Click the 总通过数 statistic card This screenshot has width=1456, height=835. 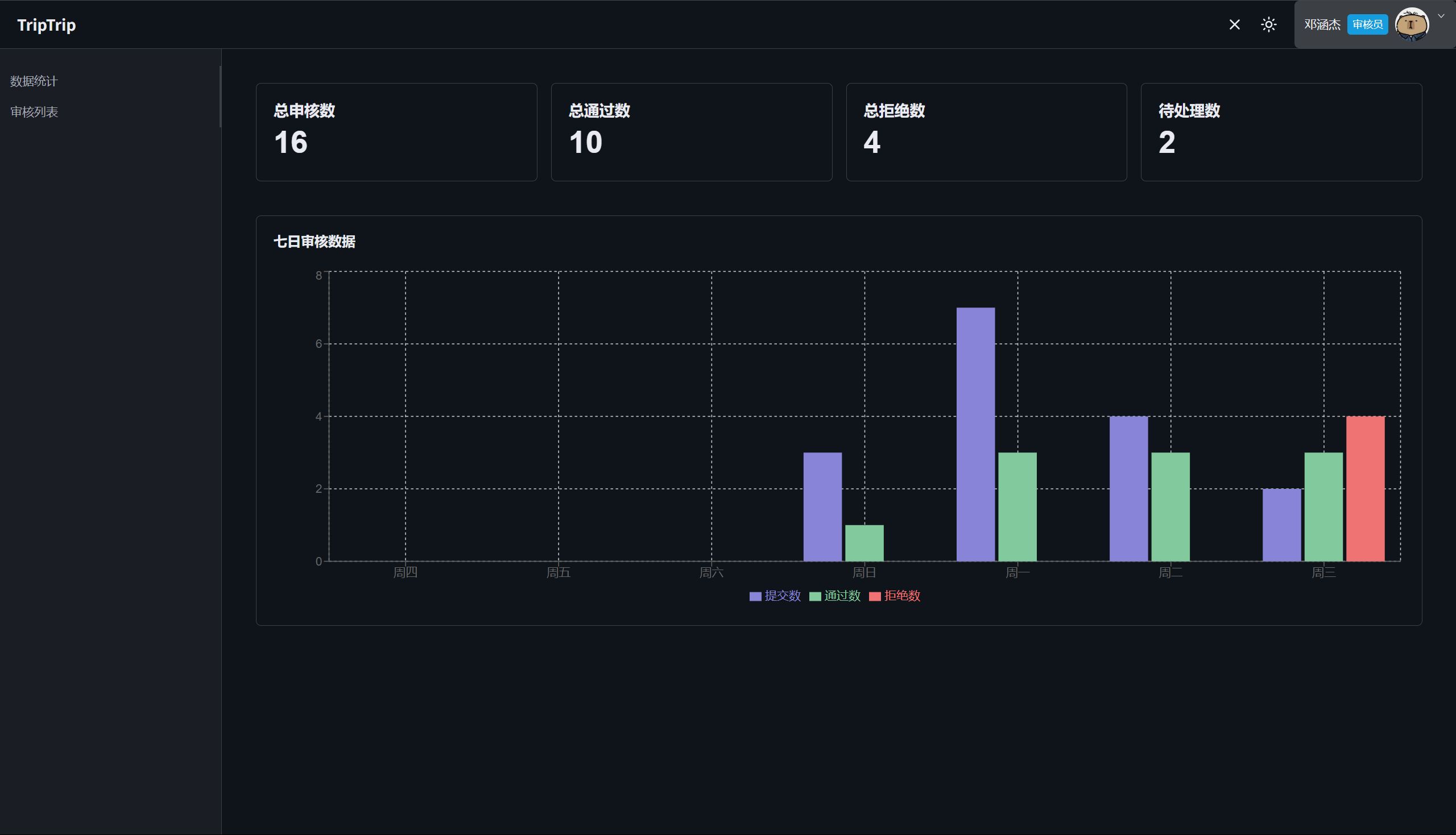click(x=691, y=132)
